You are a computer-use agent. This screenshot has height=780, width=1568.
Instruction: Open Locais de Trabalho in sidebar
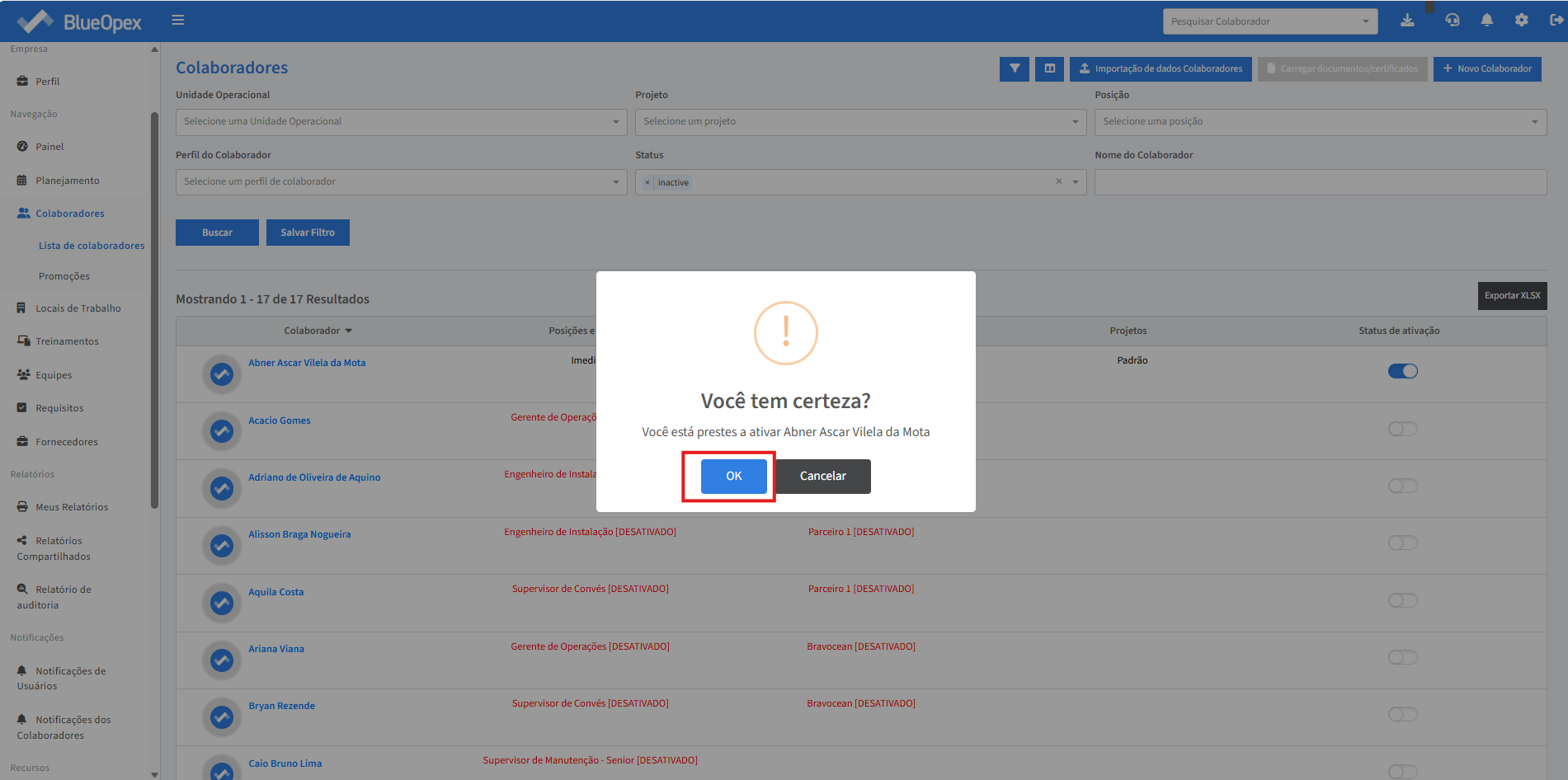tap(78, 308)
